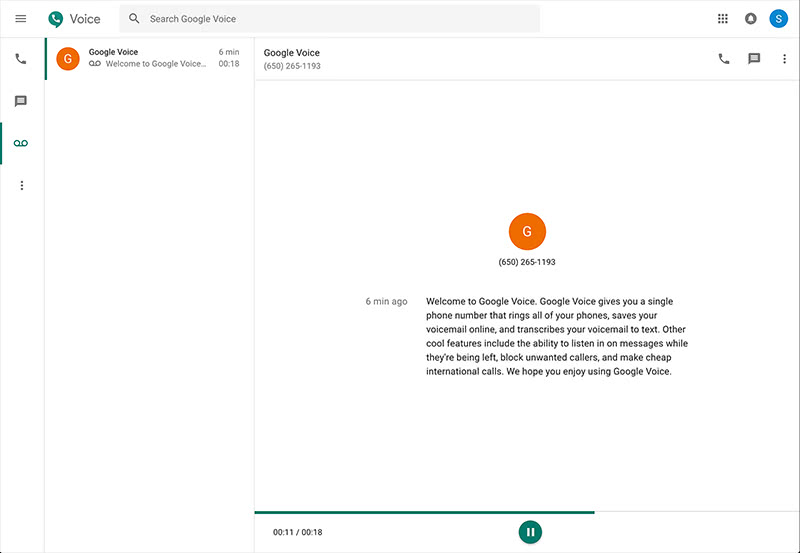Click the Google Voice logo
This screenshot has height=553, width=800.
point(74,19)
